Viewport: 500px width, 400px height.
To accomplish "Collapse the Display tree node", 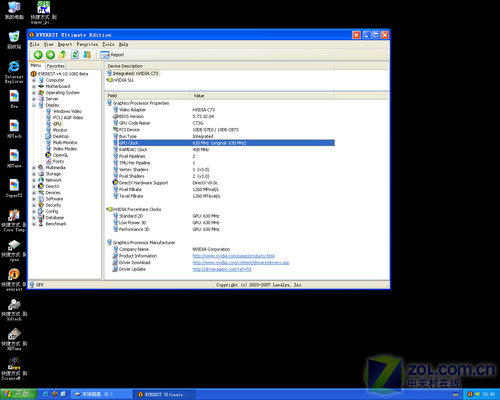I will point(34,105).
